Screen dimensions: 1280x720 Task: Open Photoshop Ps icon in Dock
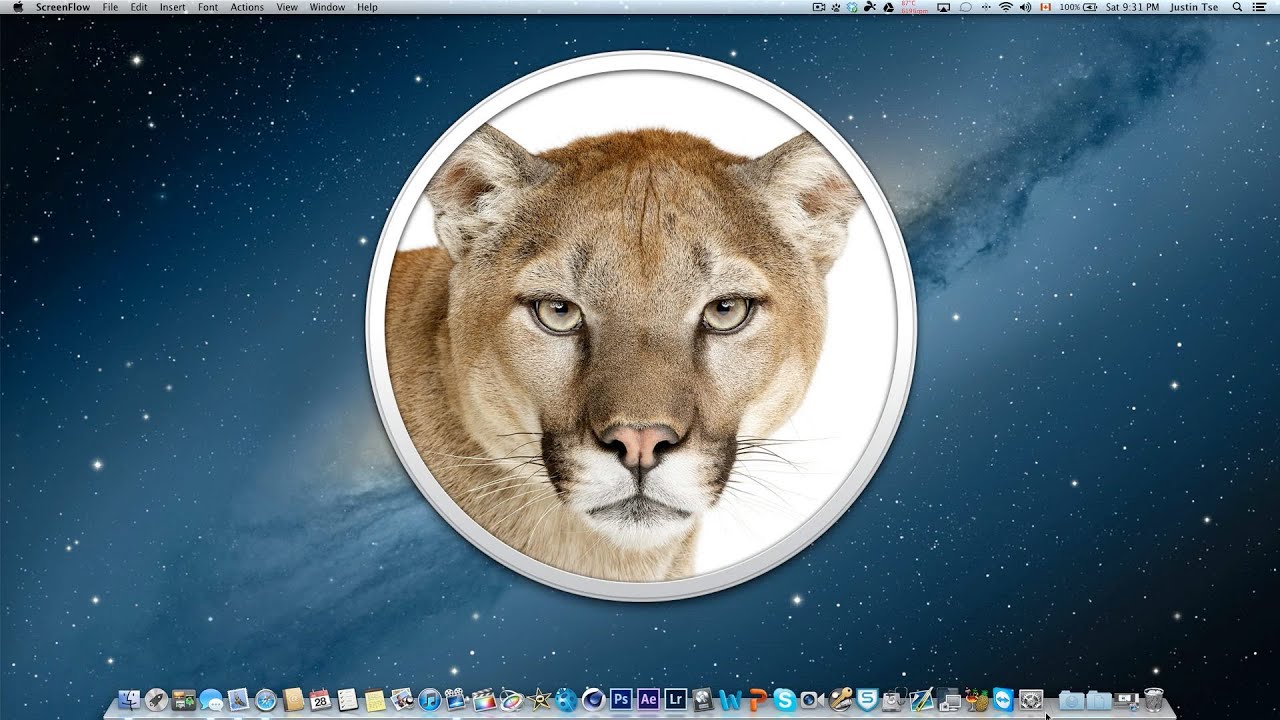pyautogui.click(x=621, y=700)
